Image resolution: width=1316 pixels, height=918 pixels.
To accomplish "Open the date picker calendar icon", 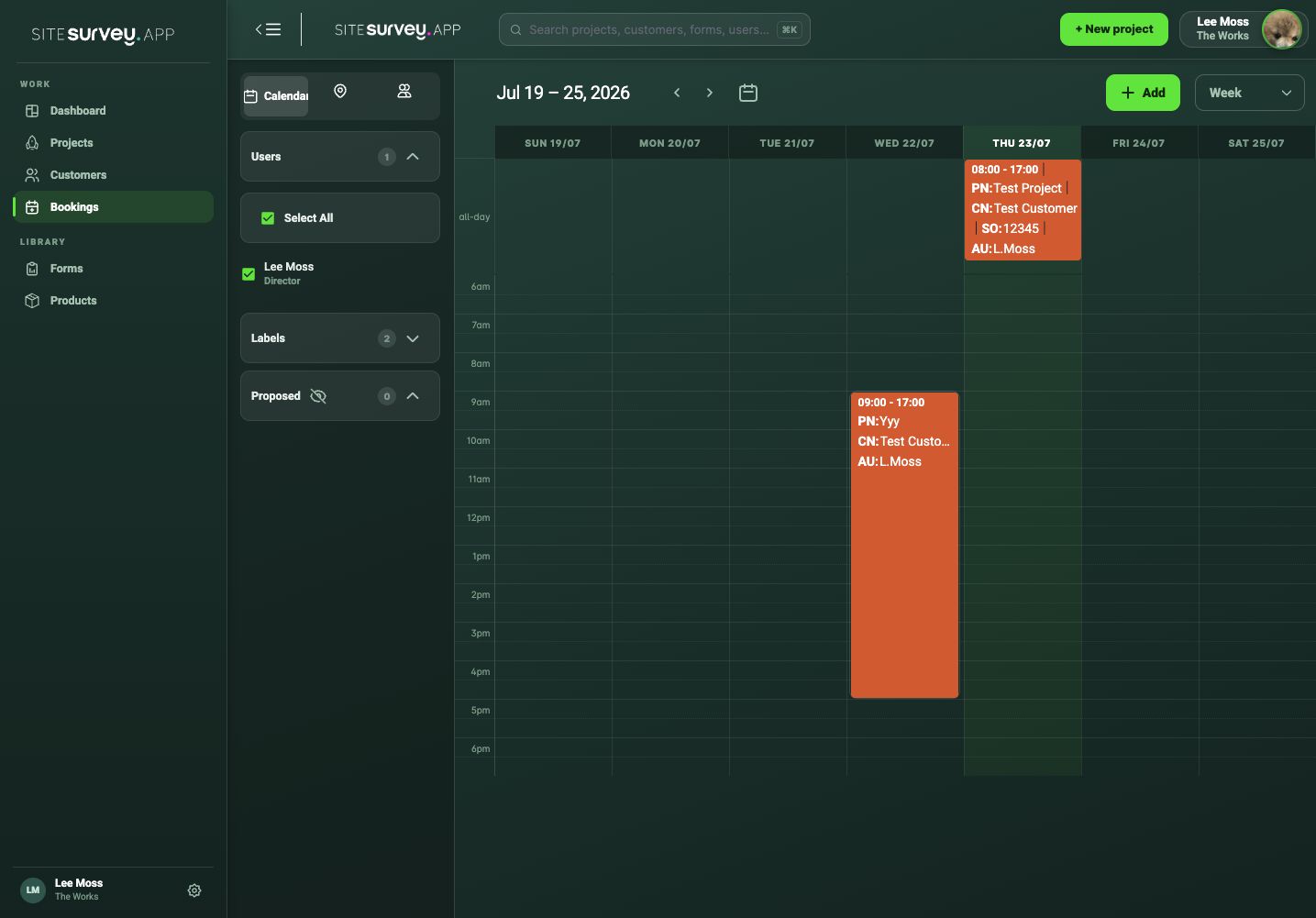I will coord(748,93).
